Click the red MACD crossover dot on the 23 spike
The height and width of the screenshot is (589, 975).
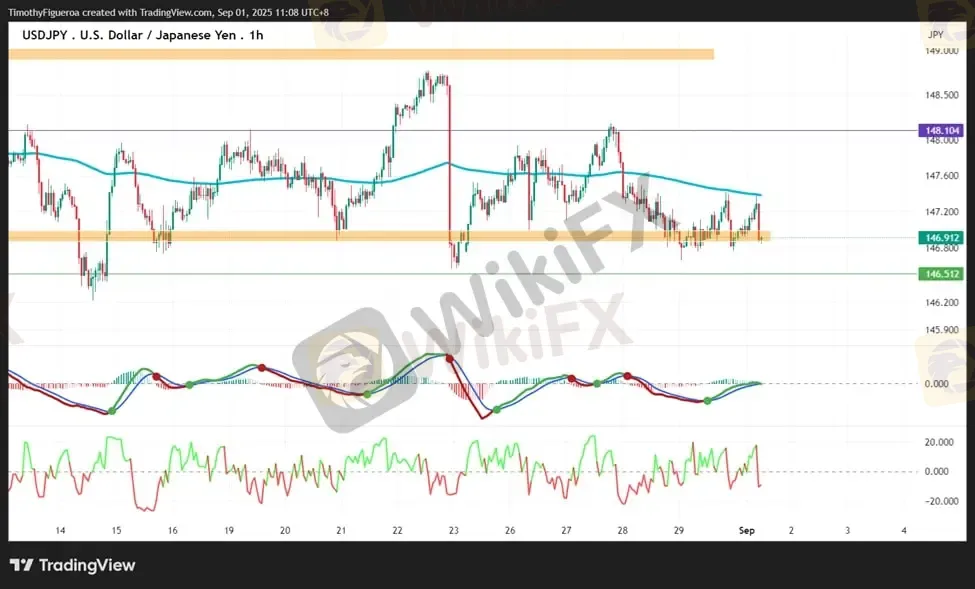tap(450, 359)
